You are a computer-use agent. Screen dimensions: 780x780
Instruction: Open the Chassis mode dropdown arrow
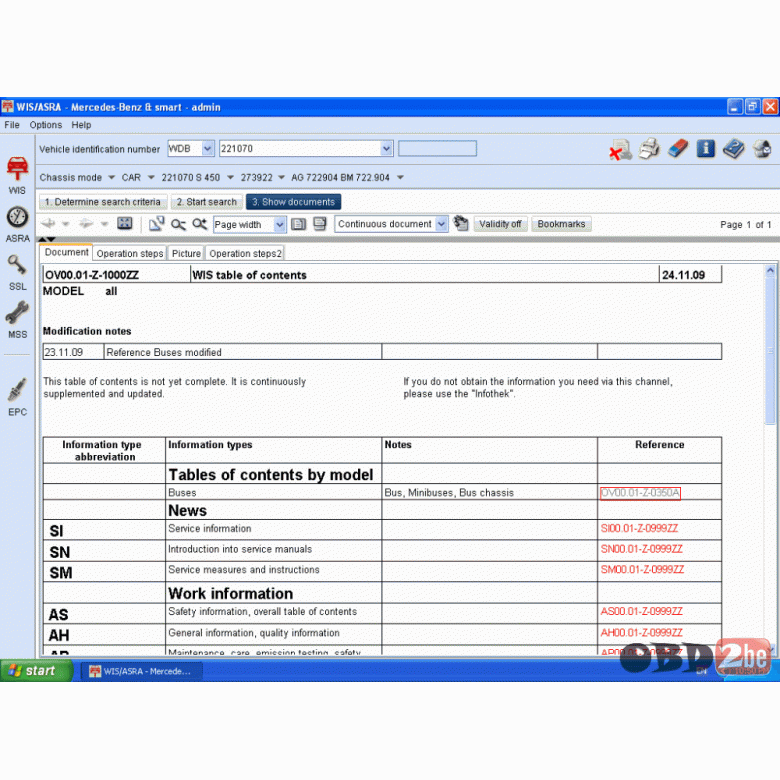[x=111, y=178]
